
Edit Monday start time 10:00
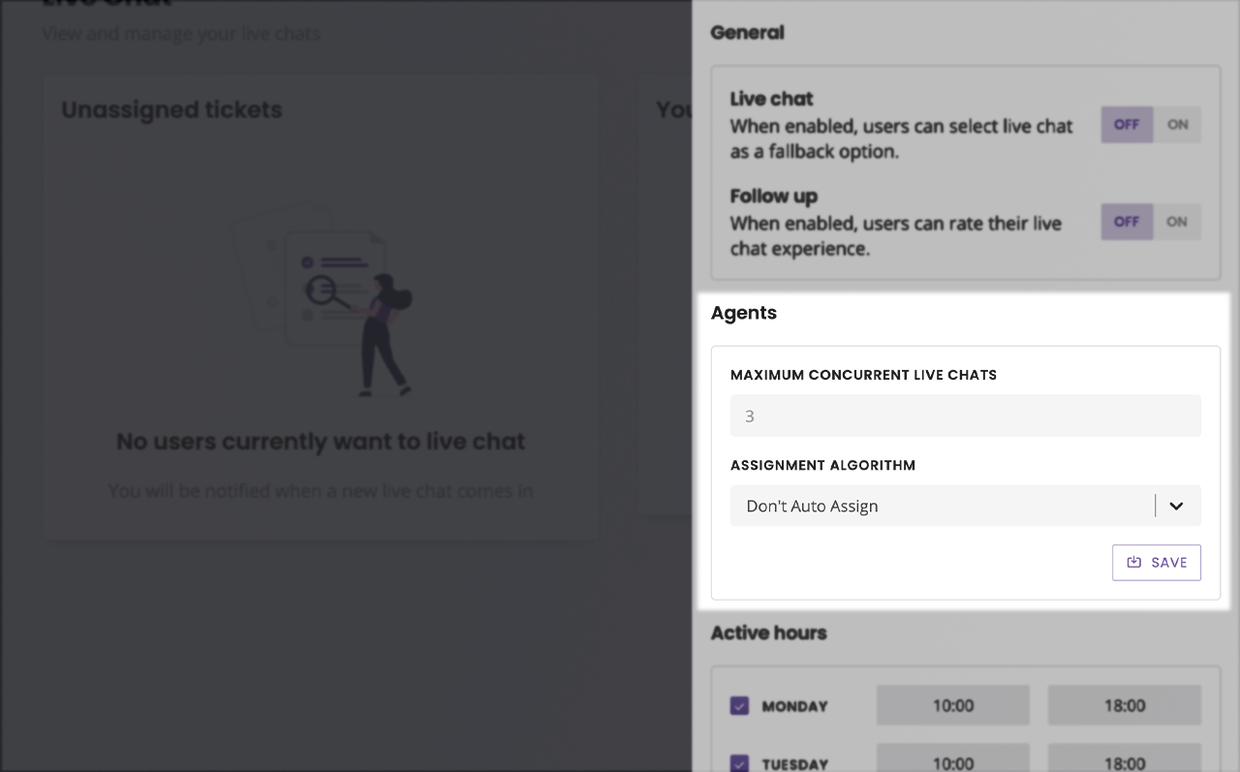pos(953,705)
